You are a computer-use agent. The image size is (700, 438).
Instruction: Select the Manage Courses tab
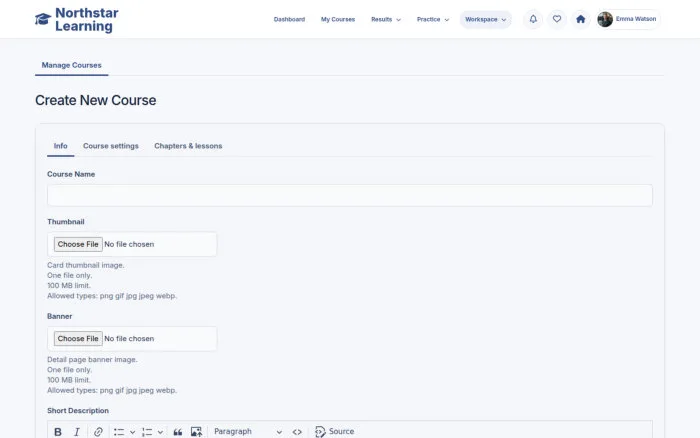coord(71,65)
